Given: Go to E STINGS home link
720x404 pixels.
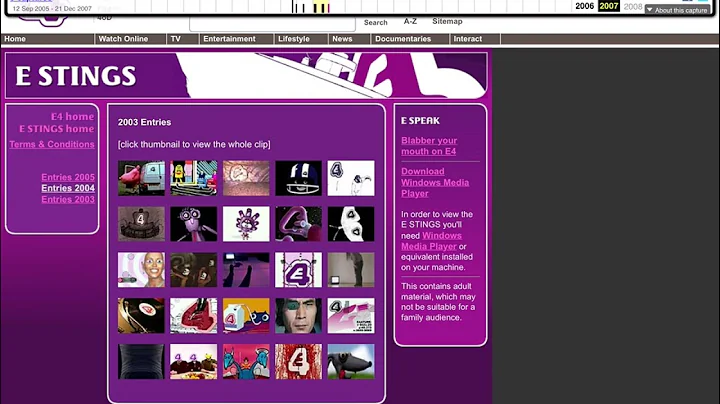Looking at the screenshot, I should [x=56, y=129].
